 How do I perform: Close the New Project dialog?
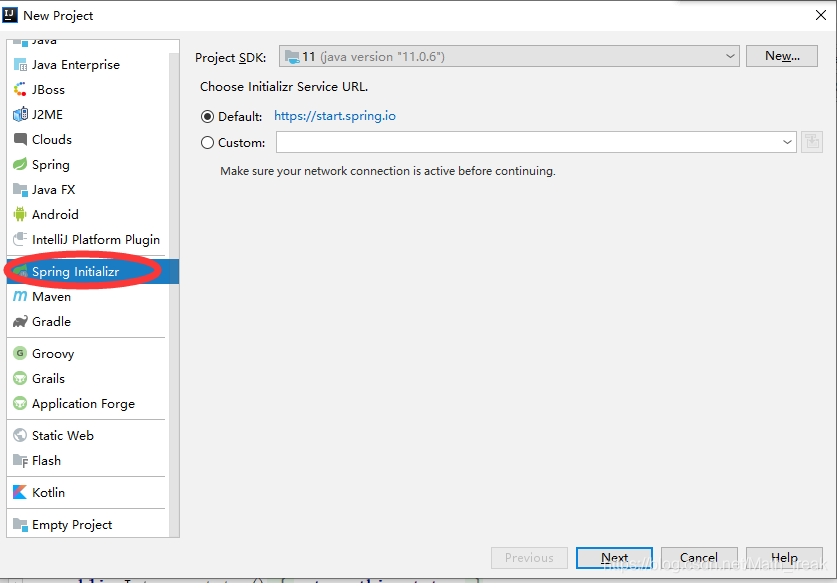821,15
